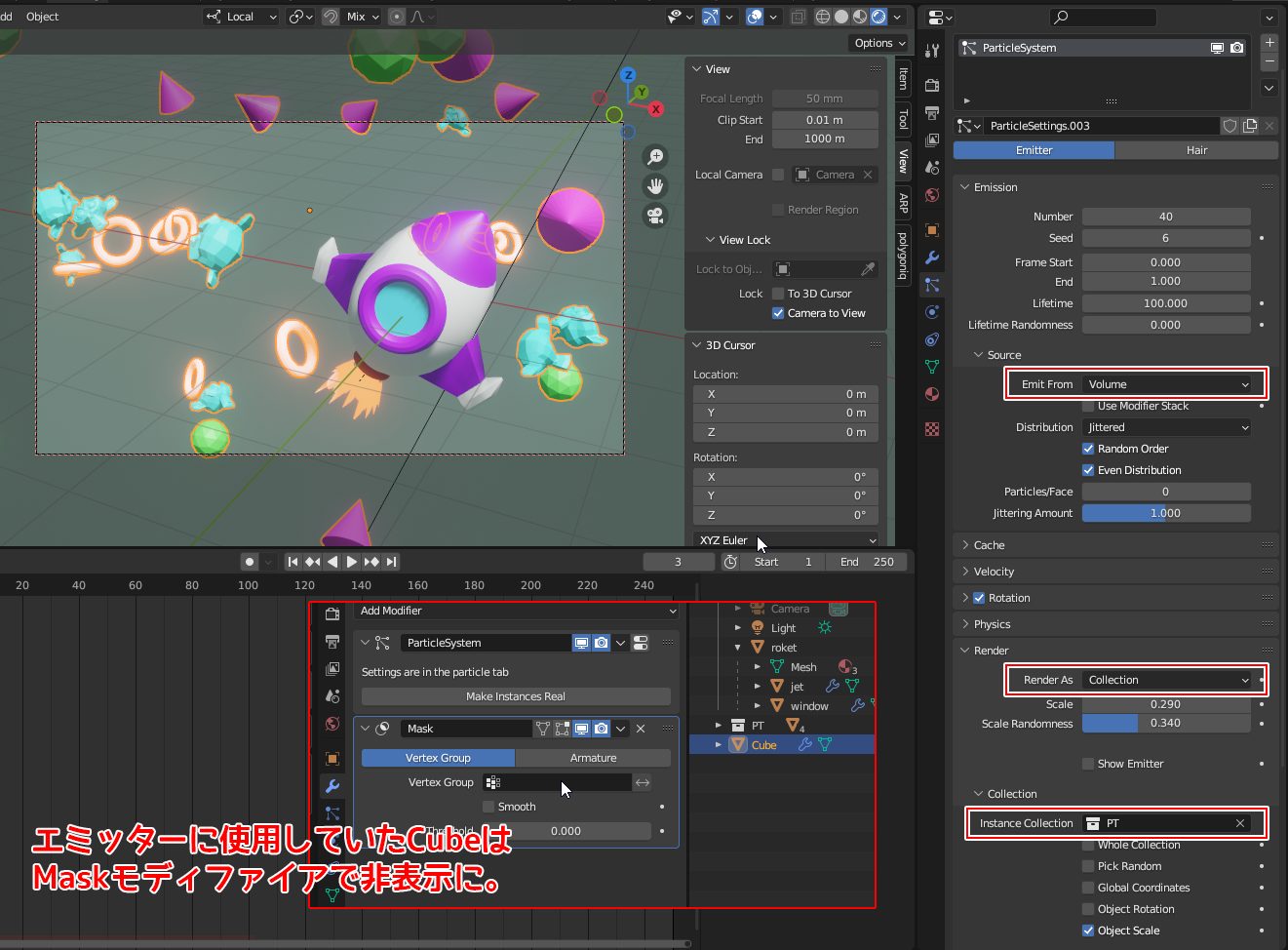Click the zoom magnifier icon in viewport
This screenshot has height=950, width=1288.
[656, 157]
